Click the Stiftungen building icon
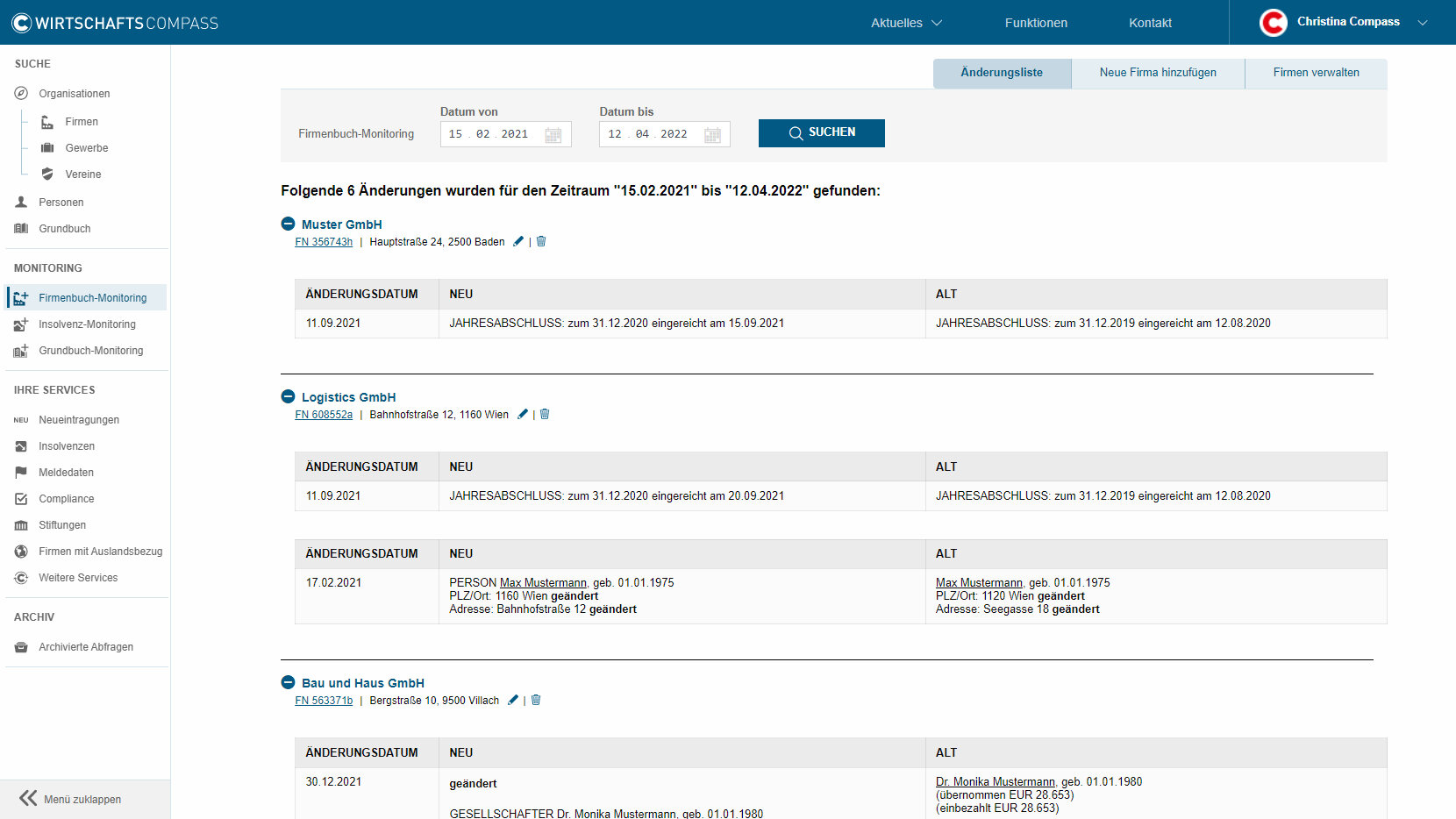The width and height of the screenshot is (1456, 819). (x=21, y=525)
